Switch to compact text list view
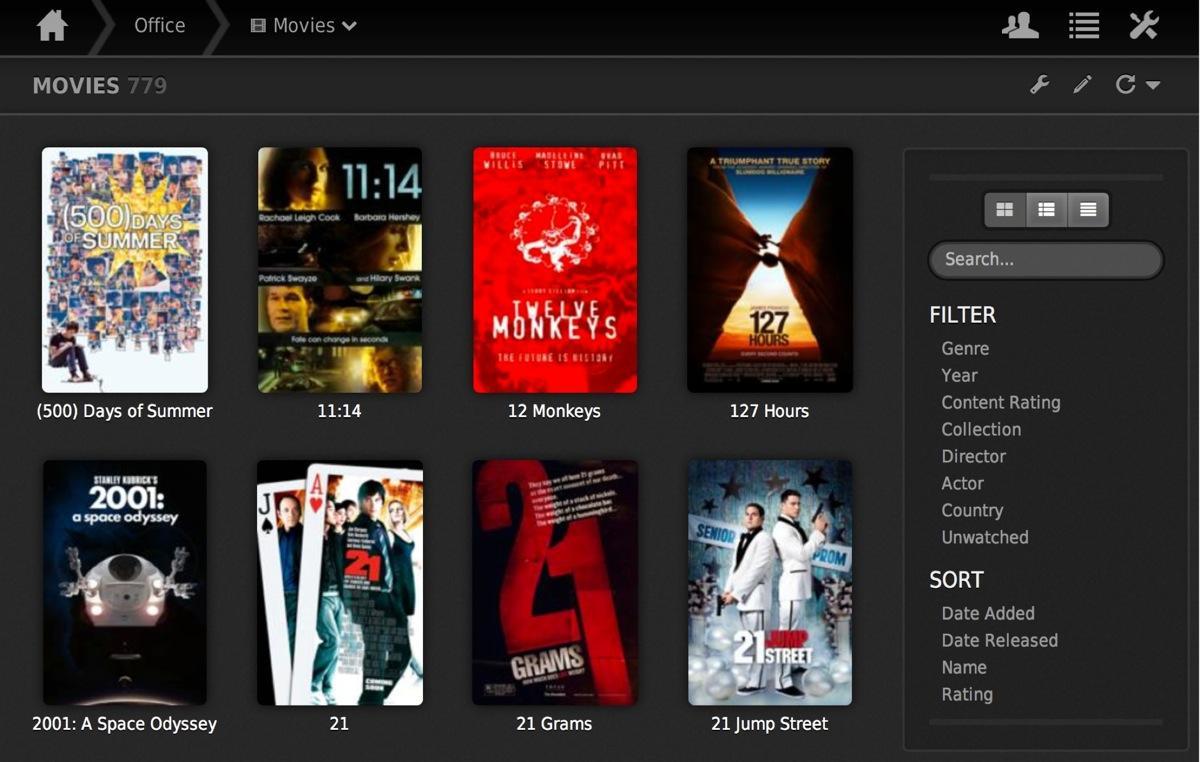1200x762 pixels. pyautogui.click(x=1088, y=210)
